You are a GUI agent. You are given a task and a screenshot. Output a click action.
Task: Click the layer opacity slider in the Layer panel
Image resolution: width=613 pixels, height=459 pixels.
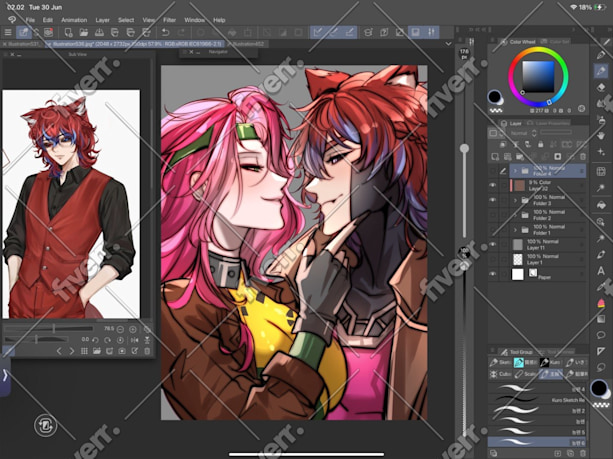point(556,133)
